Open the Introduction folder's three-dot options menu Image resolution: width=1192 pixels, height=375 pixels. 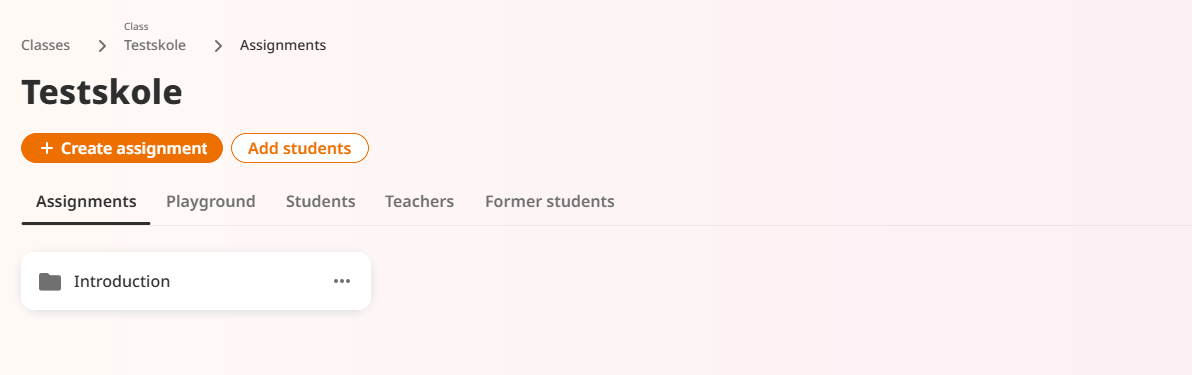click(342, 281)
